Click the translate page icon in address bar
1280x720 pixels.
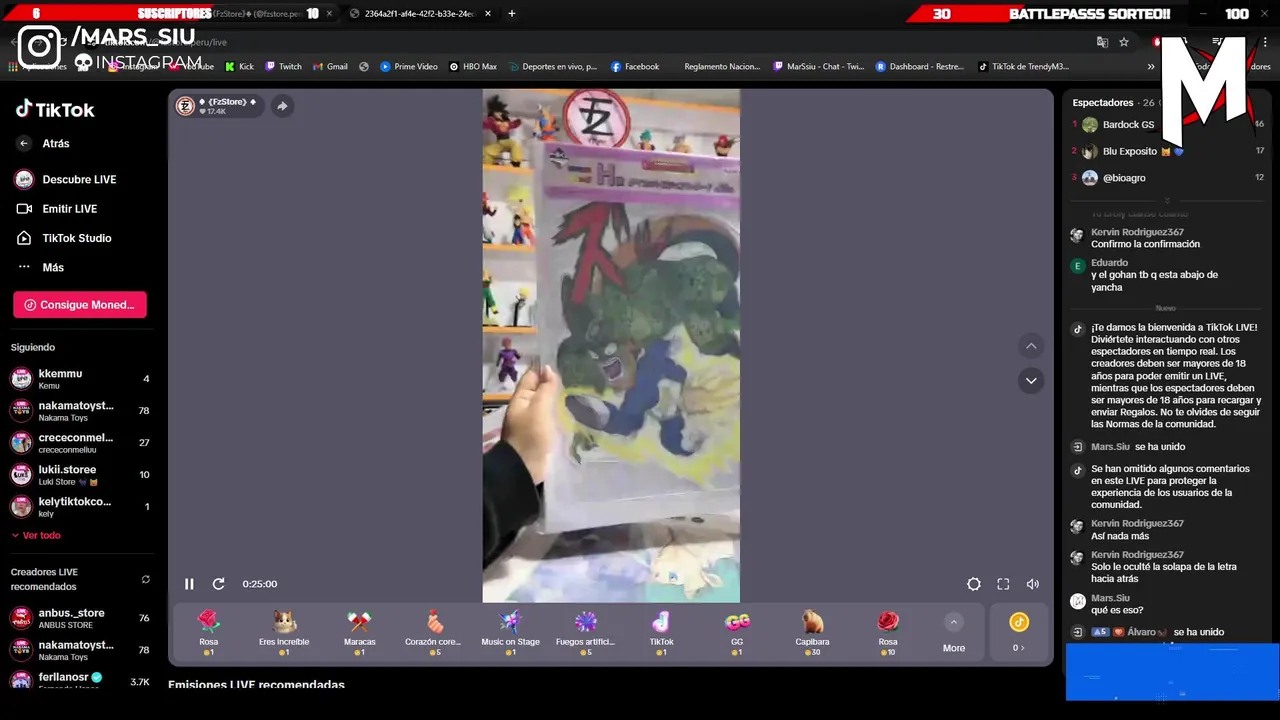[1102, 42]
